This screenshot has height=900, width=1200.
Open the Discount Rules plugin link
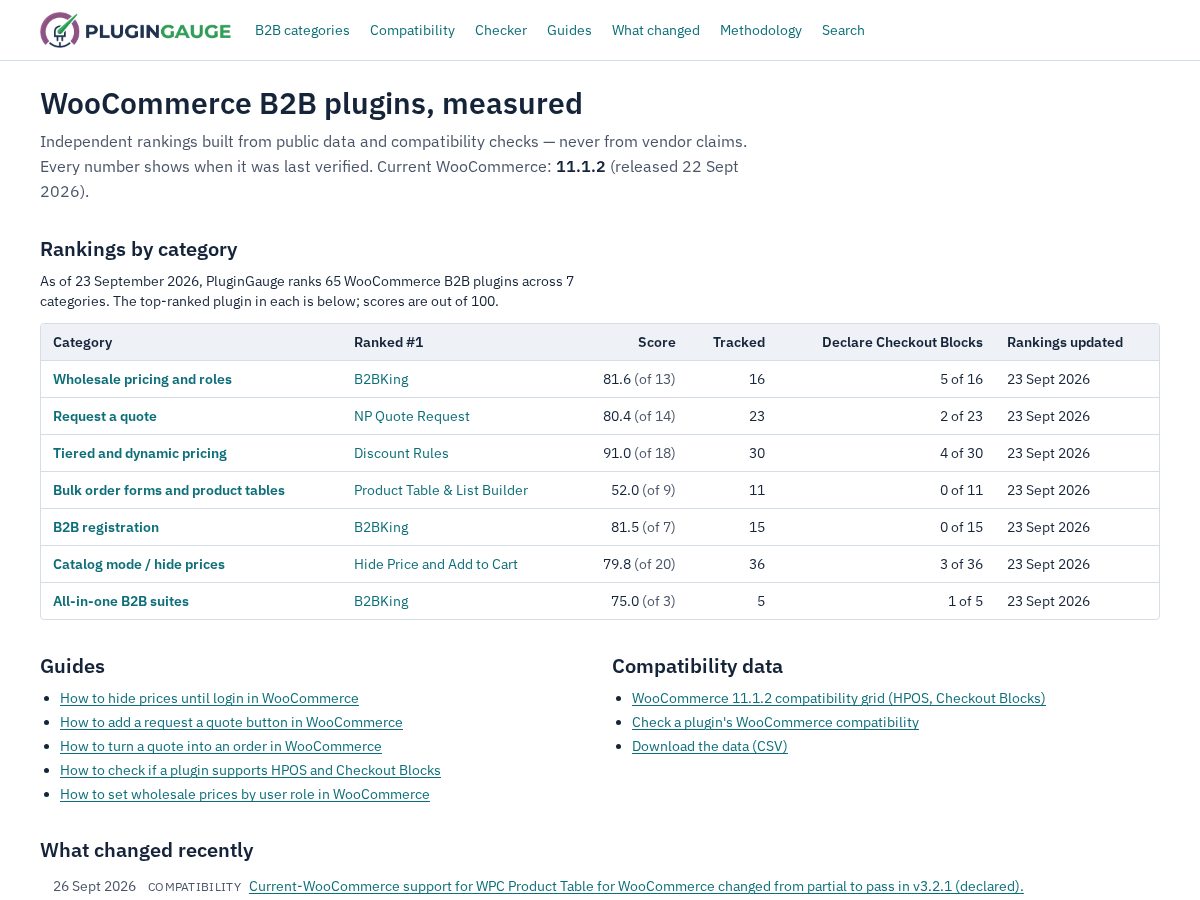pos(401,453)
